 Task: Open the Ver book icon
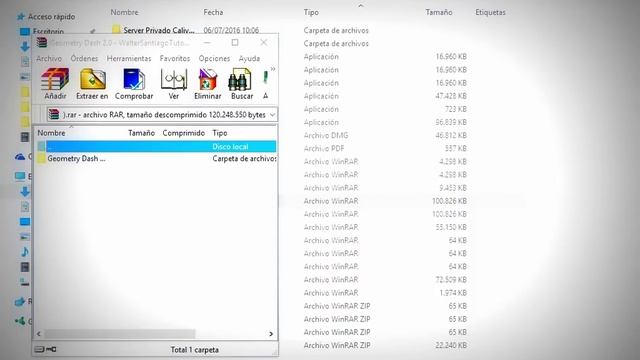[x=174, y=79]
